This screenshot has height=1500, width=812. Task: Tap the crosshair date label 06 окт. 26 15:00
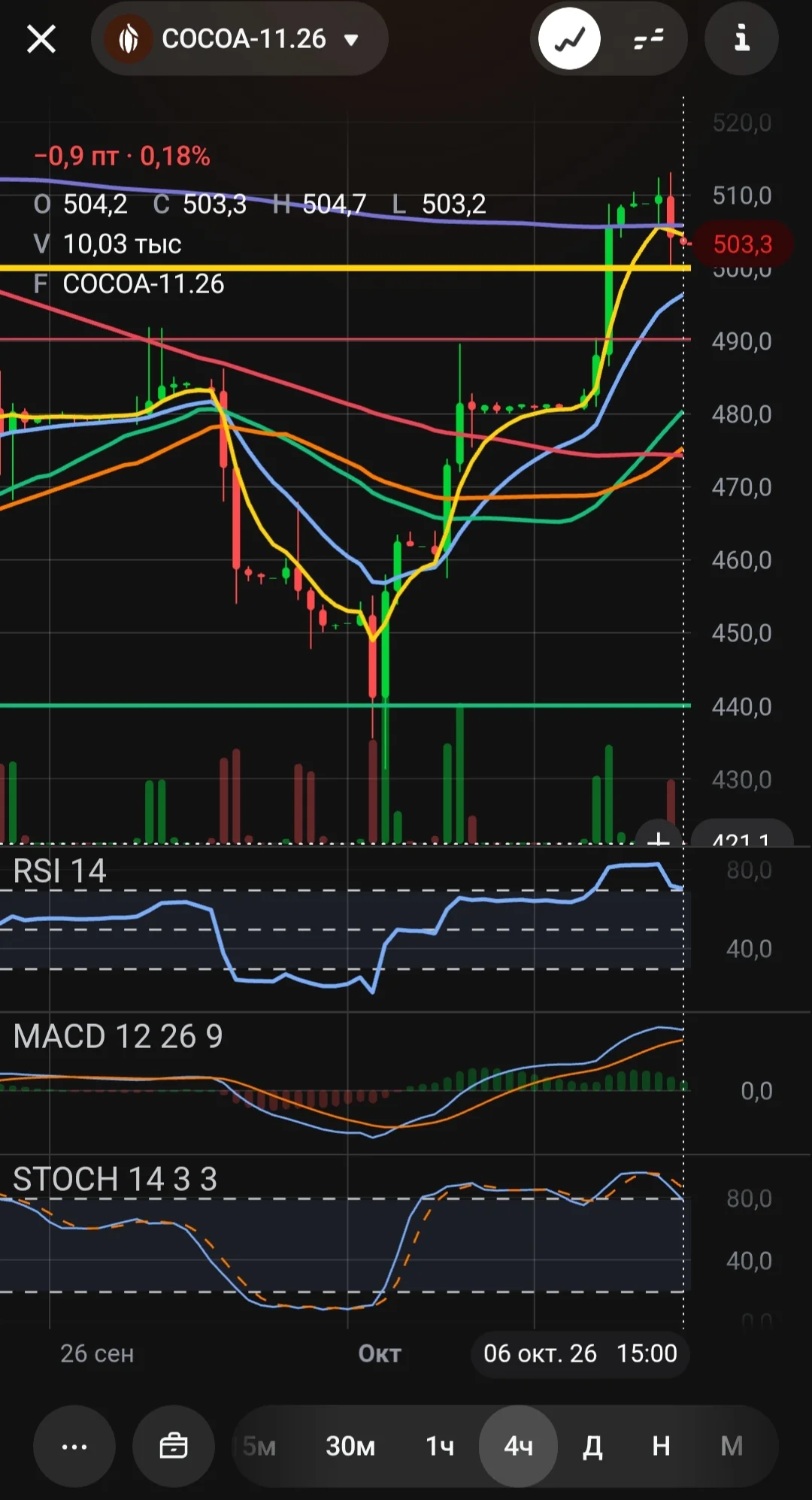click(x=580, y=1354)
